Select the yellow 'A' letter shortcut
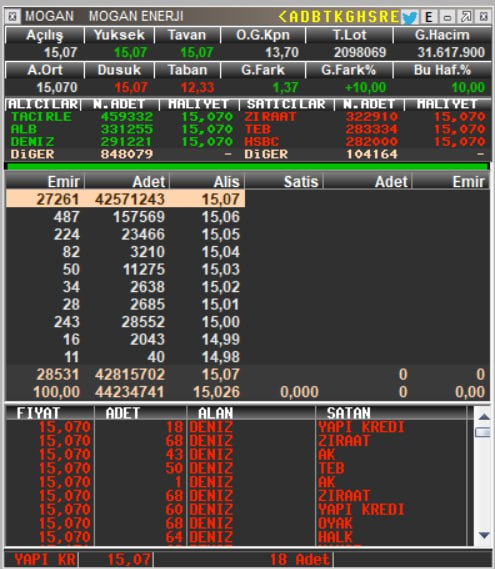 tap(293, 17)
